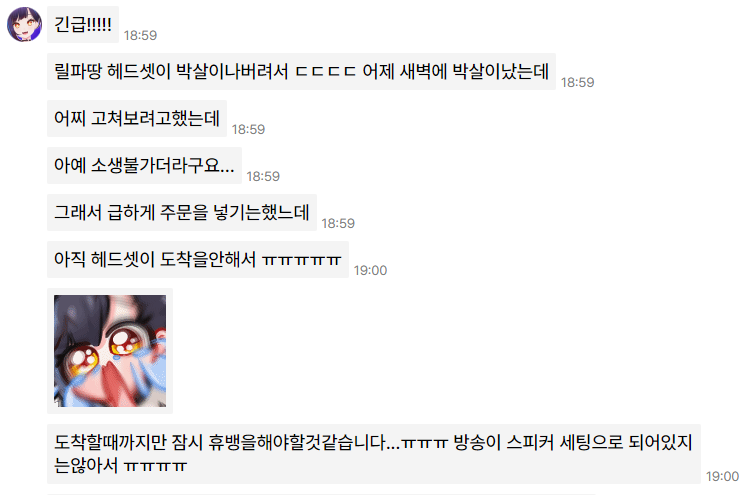The image size is (747, 495).
Task: Click the message 그래서 급하게 주문을 넣기는했느데
Action: [x=182, y=212]
